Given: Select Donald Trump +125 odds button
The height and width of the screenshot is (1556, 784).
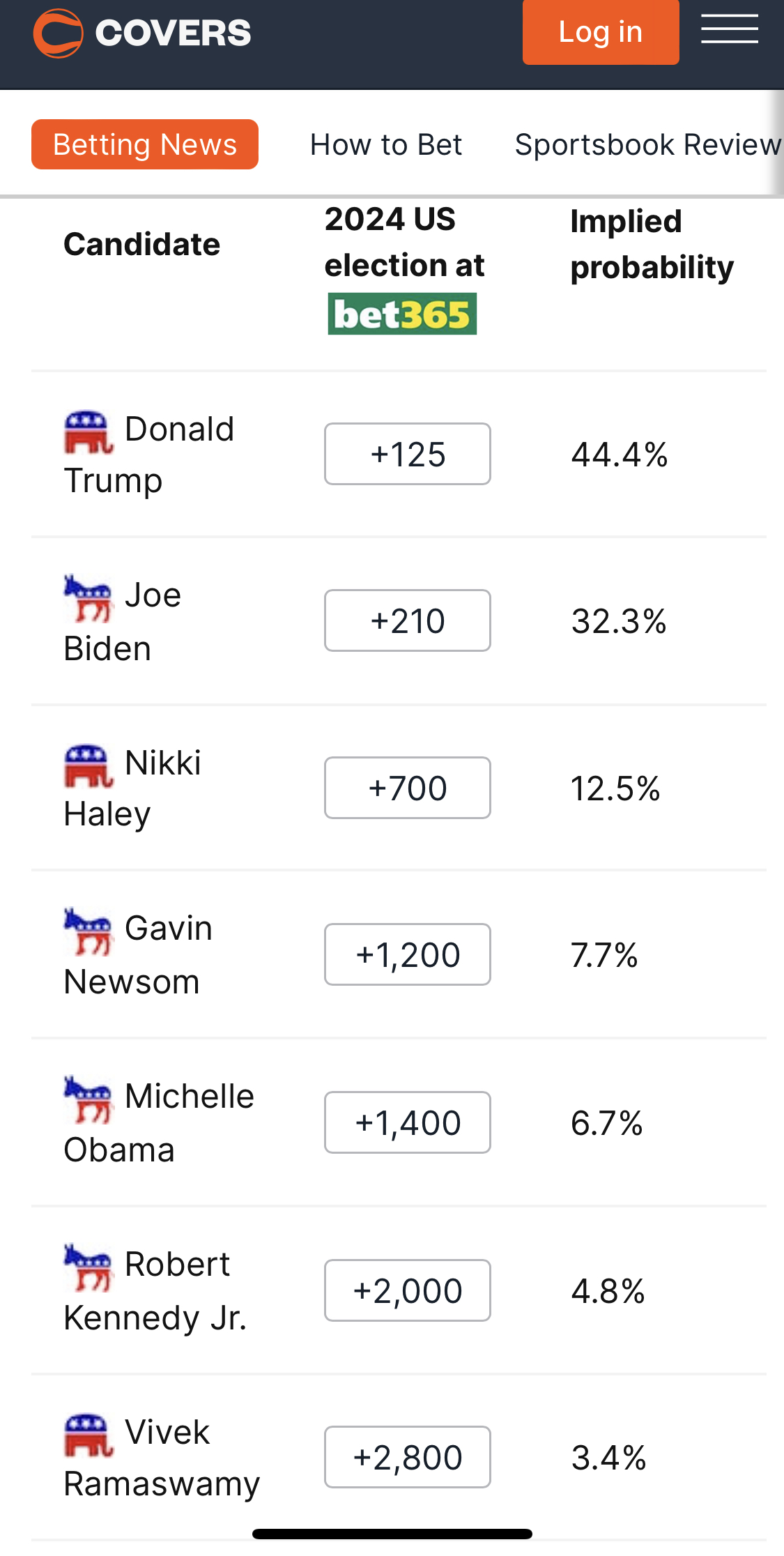Looking at the screenshot, I should (408, 454).
